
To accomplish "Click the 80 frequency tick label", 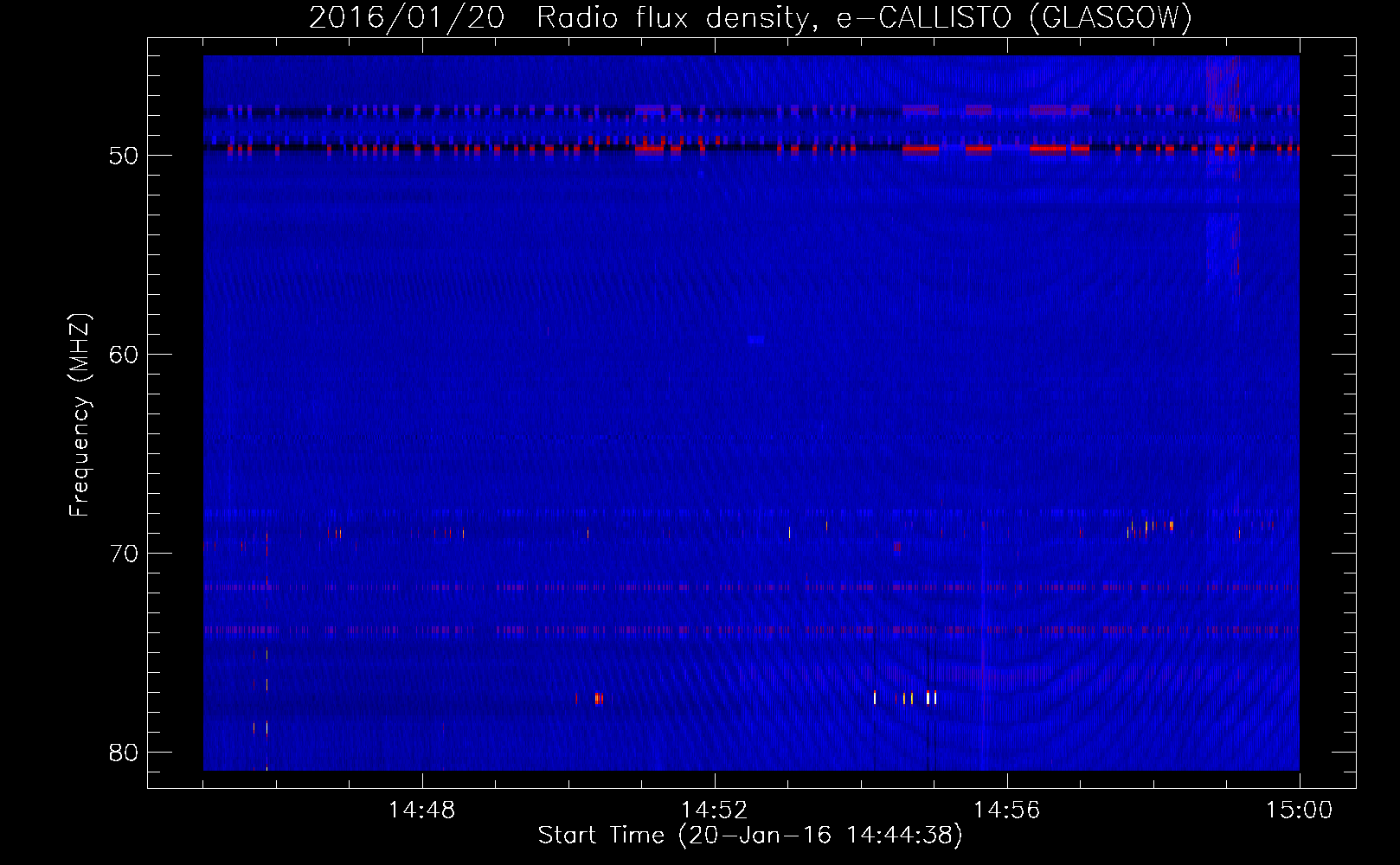I will [124, 753].
